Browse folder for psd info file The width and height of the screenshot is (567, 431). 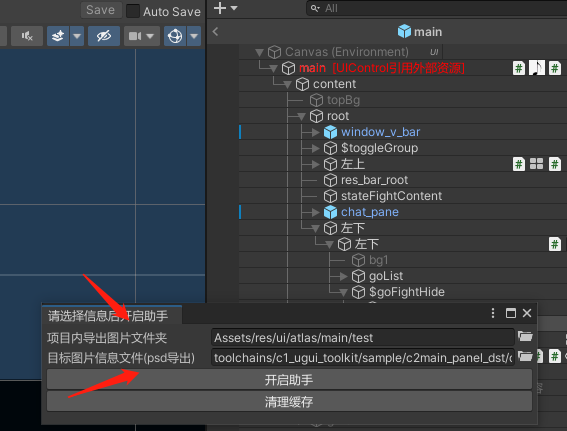(x=525, y=357)
